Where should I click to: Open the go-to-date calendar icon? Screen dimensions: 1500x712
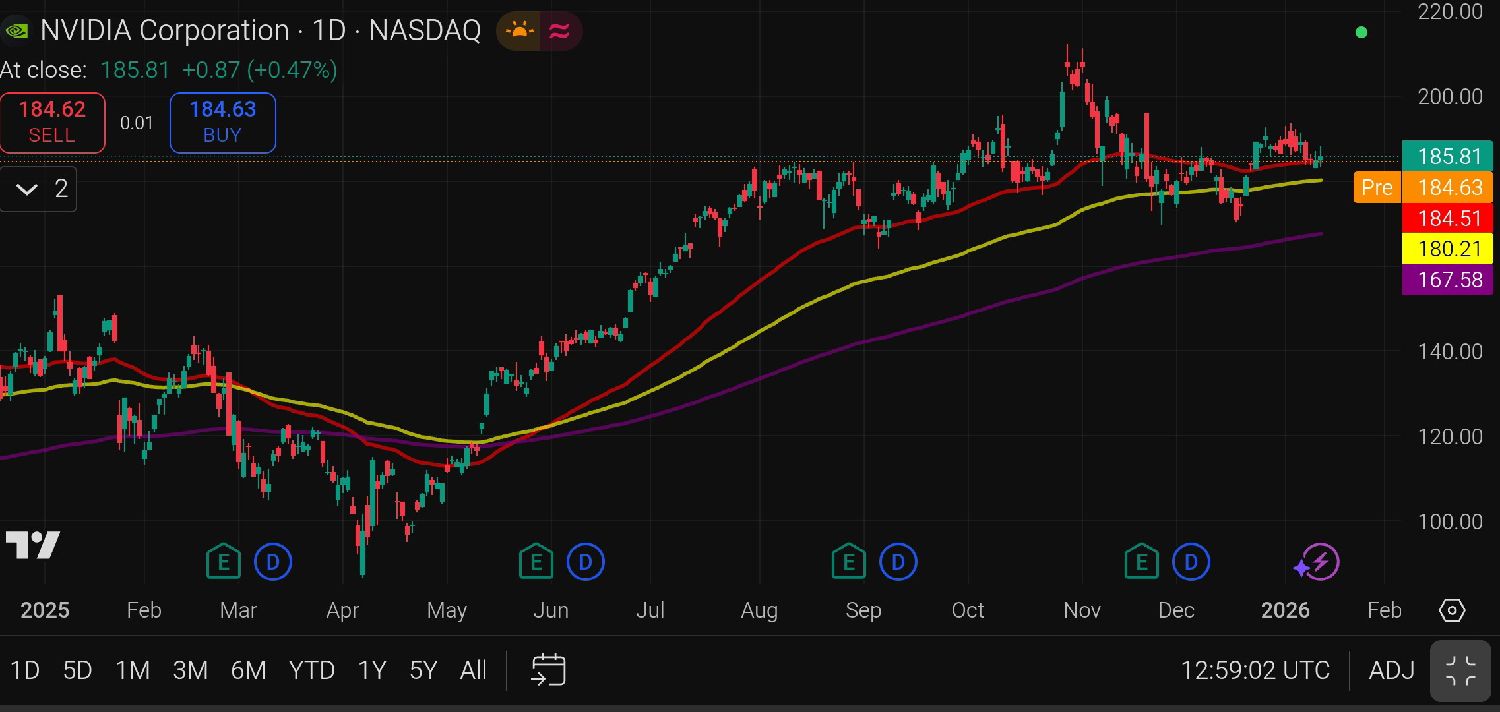[x=548, y=670]
